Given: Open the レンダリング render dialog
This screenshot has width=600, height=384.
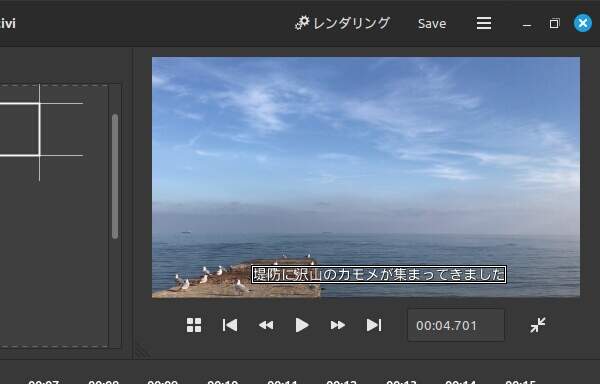Looking at the screenshot, I should tap(342, 23).
